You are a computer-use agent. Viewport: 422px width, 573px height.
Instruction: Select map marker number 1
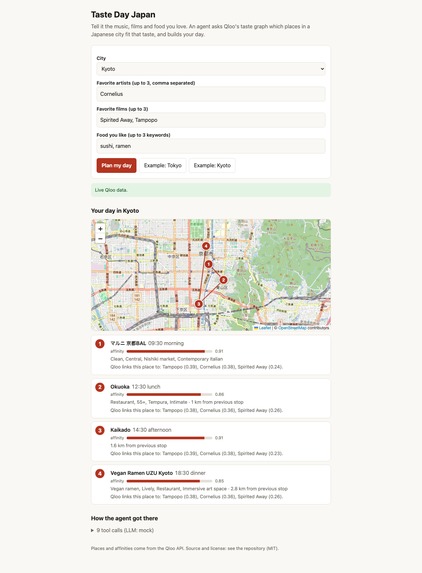(x=208, y=264)
